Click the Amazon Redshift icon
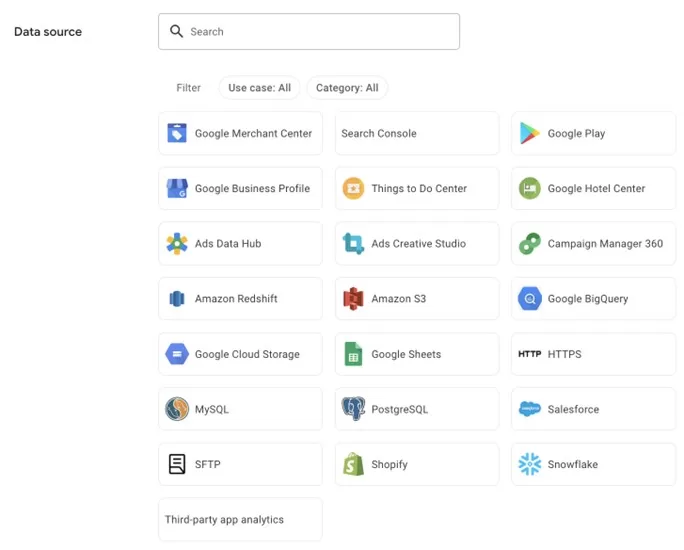Image resolution: width=684 pixels, height=550 pixels. pos(177,299)
